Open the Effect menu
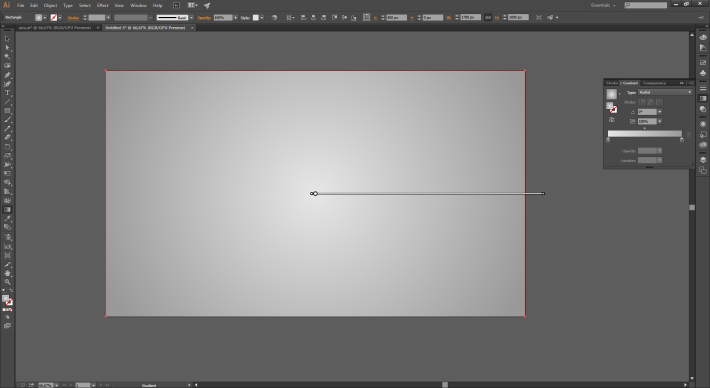This screenshot has height=388, width=710. click(102, 5)
